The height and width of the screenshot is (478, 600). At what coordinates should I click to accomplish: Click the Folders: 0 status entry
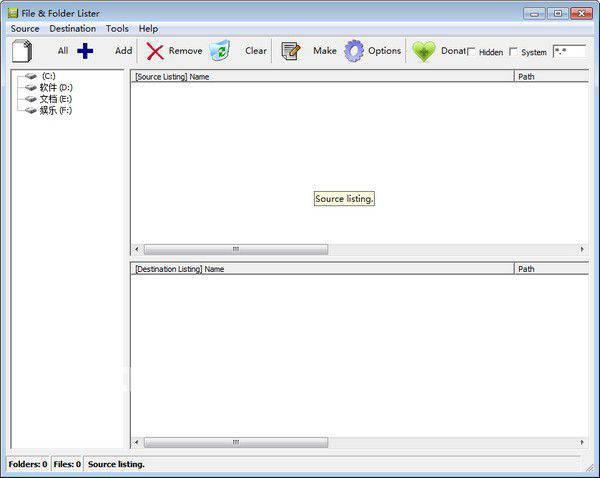tap(28, 464)
